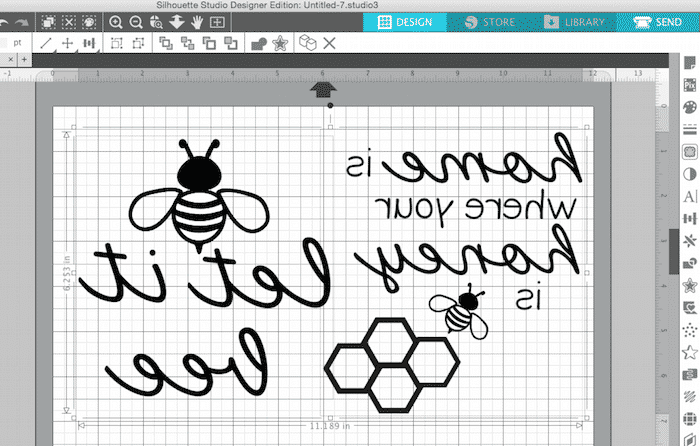The image size is (700, 446).
Task: Open the Line Style panel
Action: 690,129
